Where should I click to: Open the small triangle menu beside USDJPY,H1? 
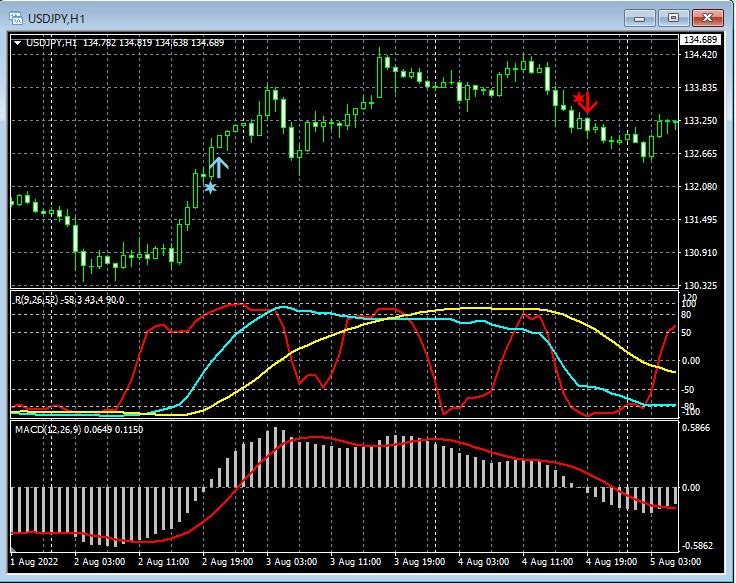tap(18, 42)
